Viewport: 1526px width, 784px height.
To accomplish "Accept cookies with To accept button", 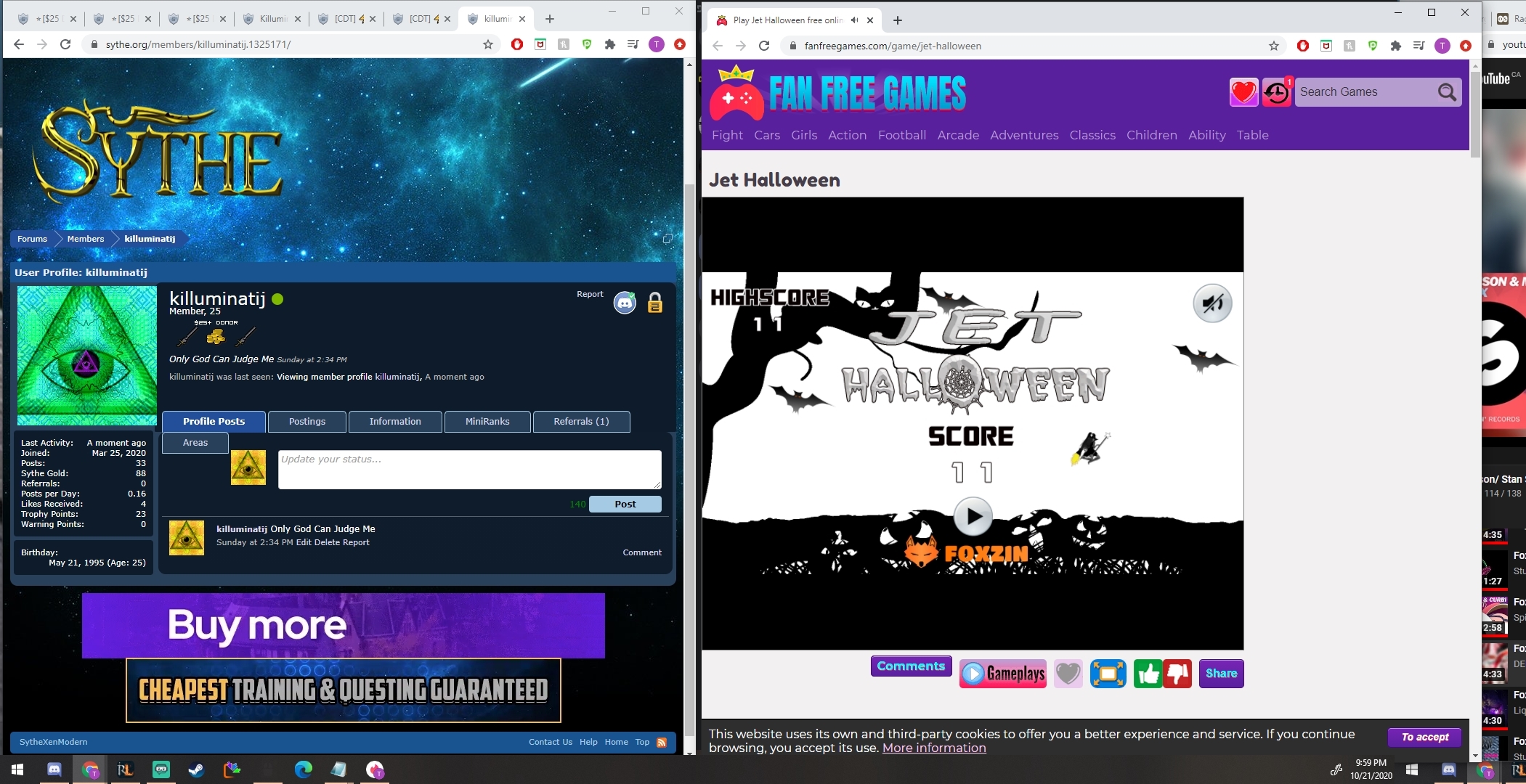I will point(1425,737).
